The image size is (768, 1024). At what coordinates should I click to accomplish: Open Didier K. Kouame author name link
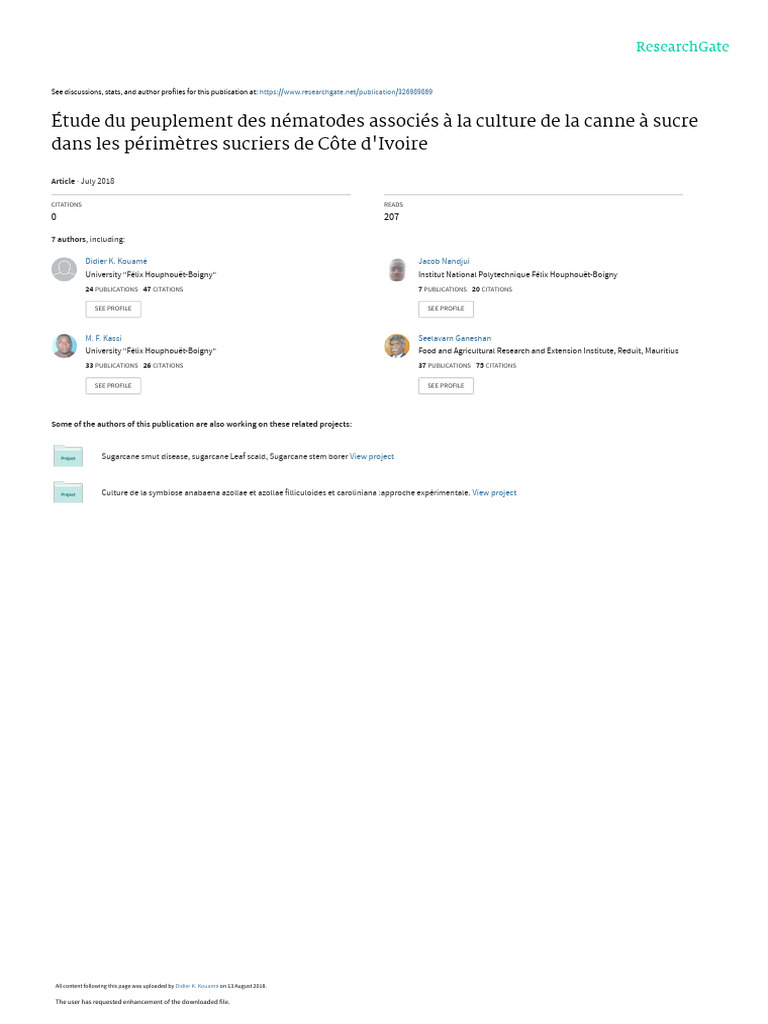[x=116, y=261]
